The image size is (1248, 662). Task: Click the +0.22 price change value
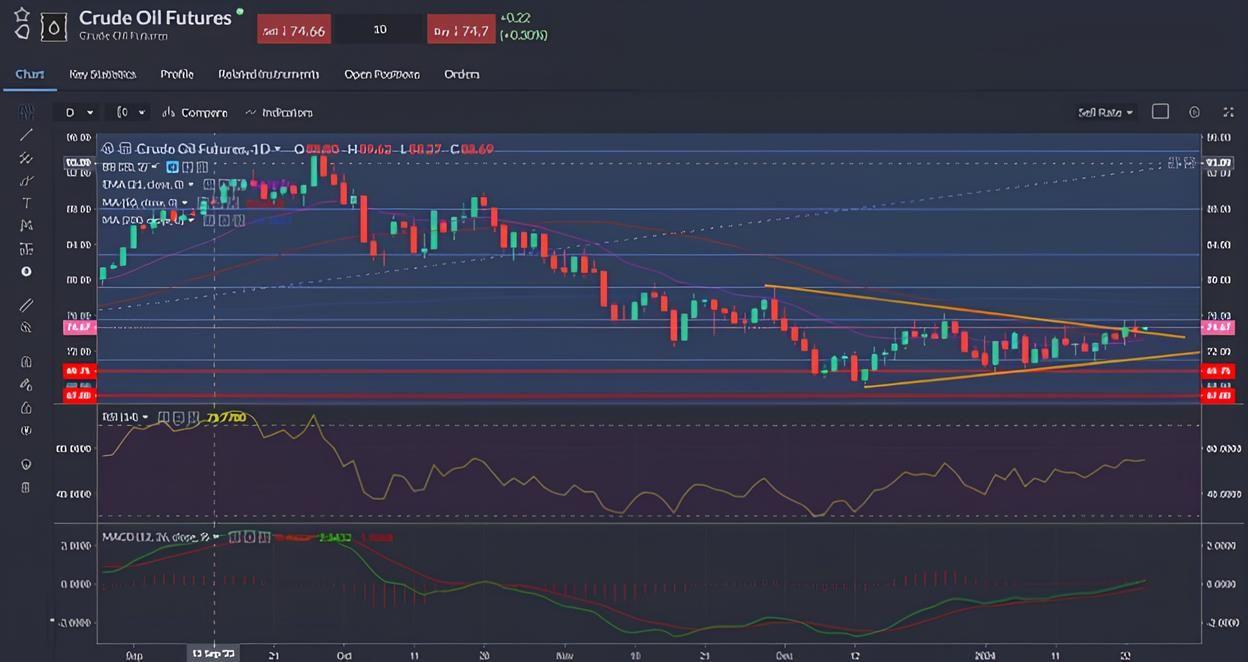click(x=515, y=18)
